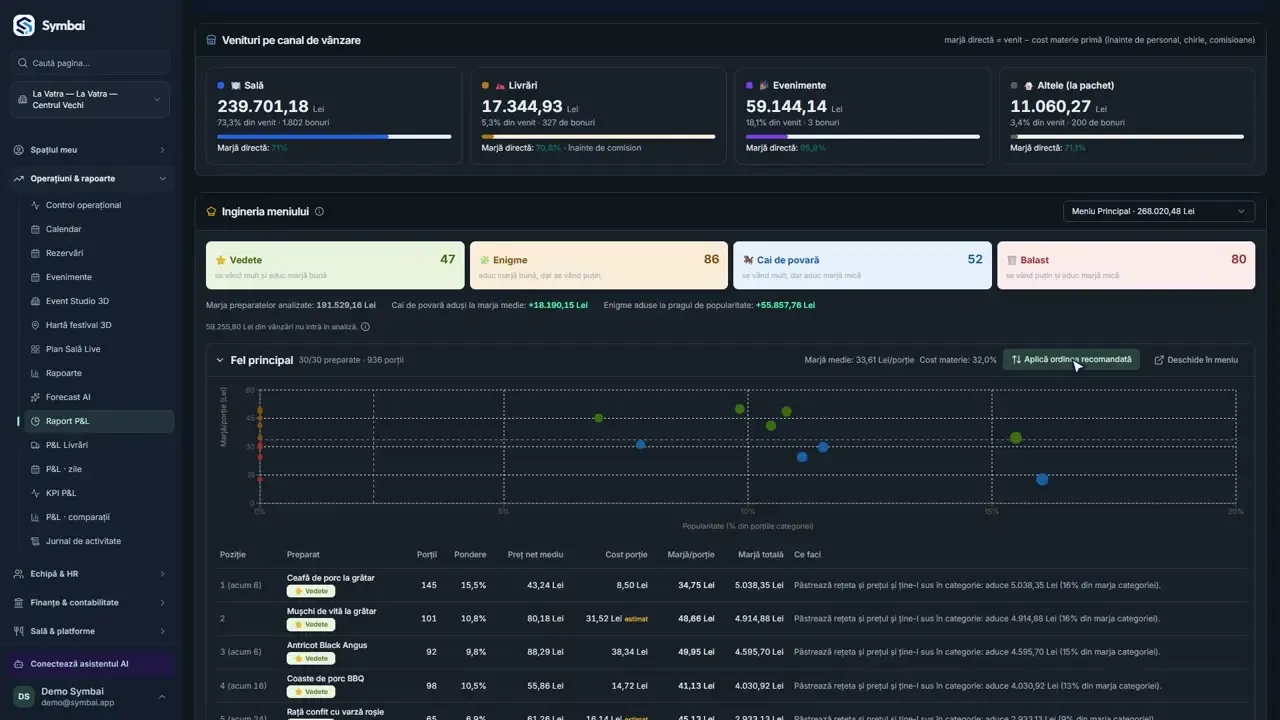The width and height of the screenshot is (1280, 720).
Task: Click the Evenimente revenue progress bar
Action: point(863,137)
